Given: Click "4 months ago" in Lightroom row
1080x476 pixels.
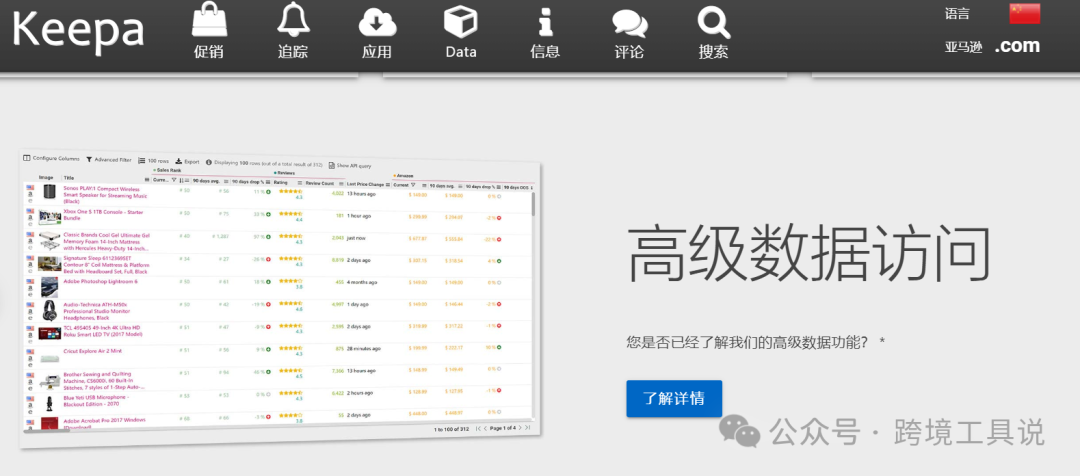Looking at the screenshot, I should (362, 282).
